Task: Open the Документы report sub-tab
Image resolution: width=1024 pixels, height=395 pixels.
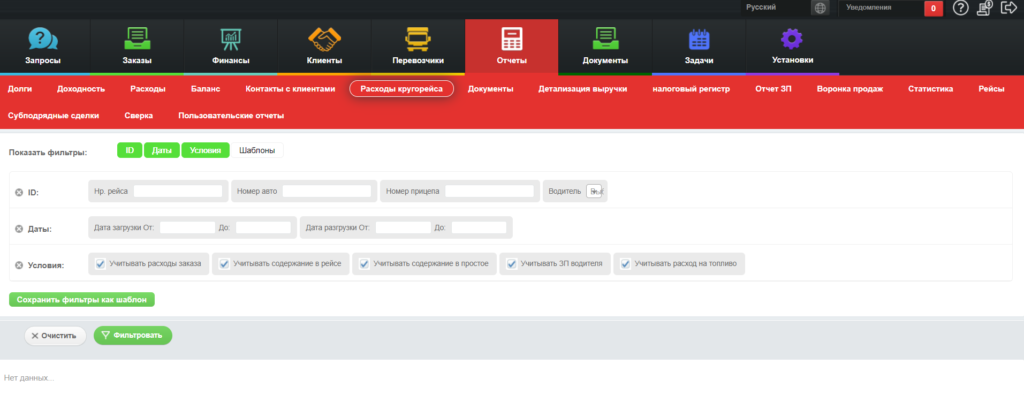Action: (x=490, y=89)
